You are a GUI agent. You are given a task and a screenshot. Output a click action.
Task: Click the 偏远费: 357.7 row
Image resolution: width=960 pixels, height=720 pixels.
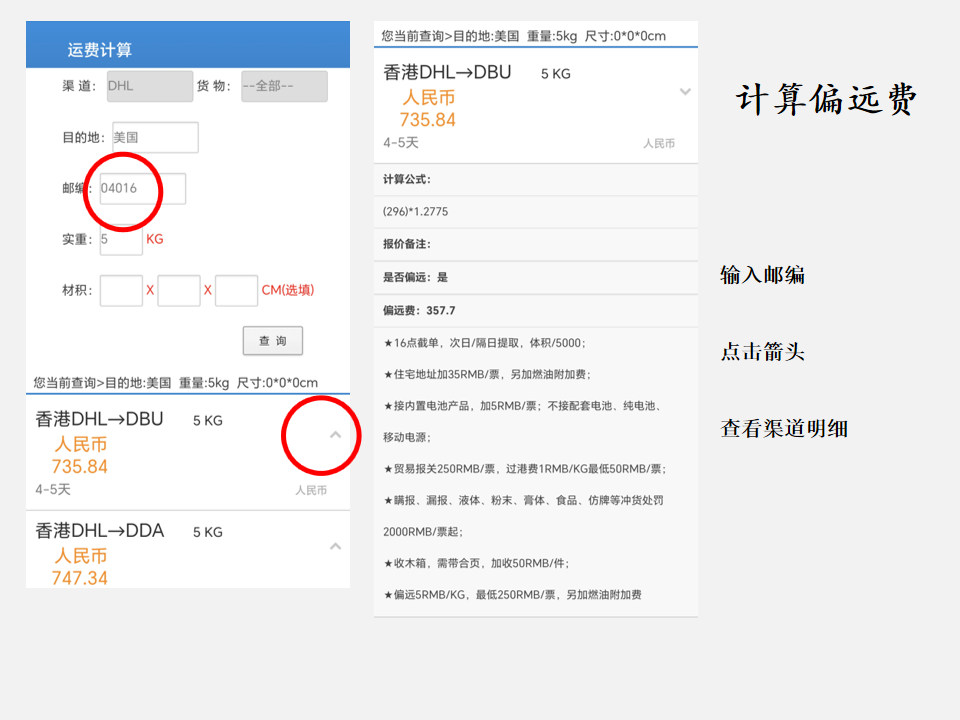tap(419, 310)
